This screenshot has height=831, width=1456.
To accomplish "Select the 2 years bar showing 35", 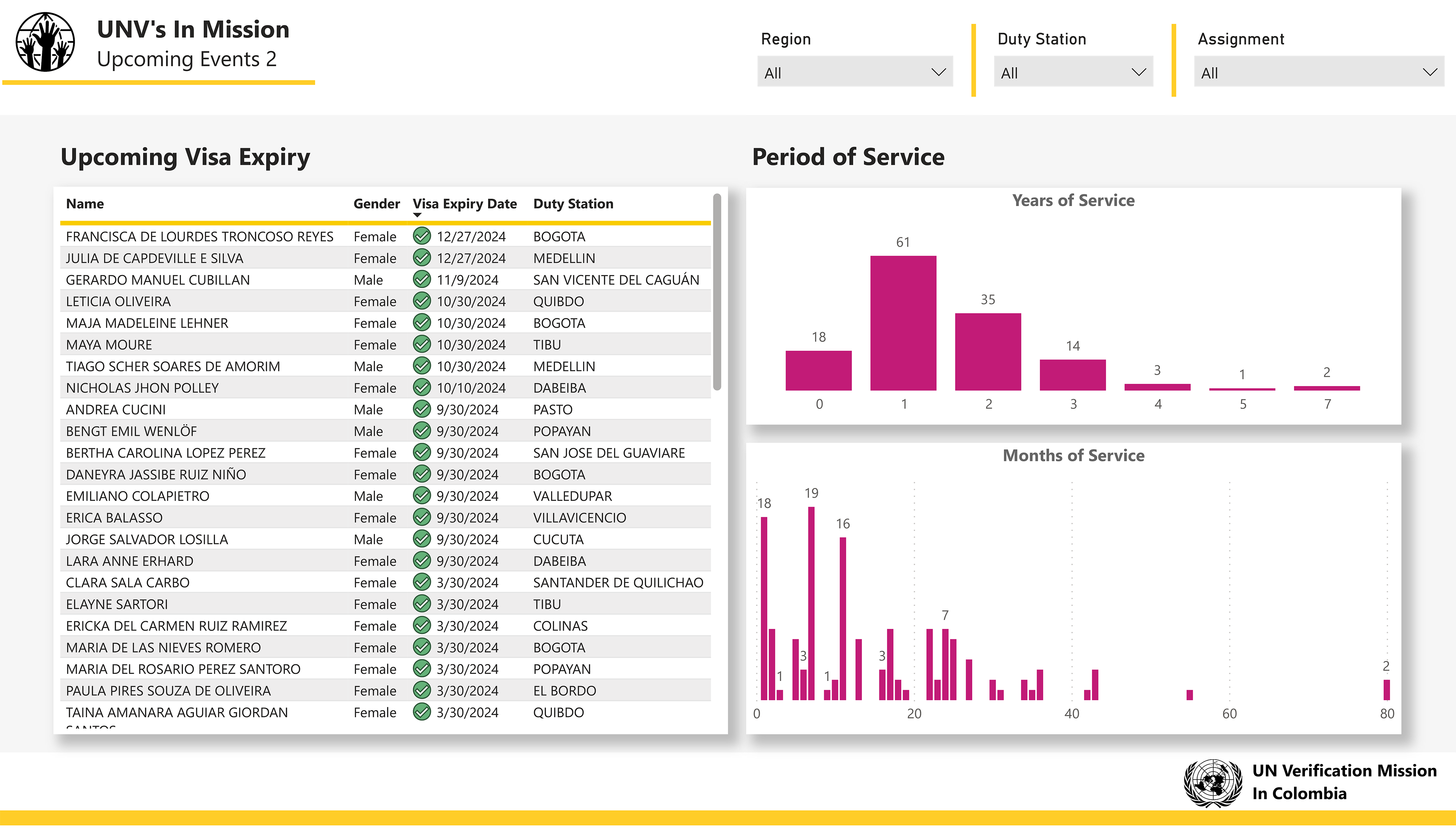I will coord(988,351).
